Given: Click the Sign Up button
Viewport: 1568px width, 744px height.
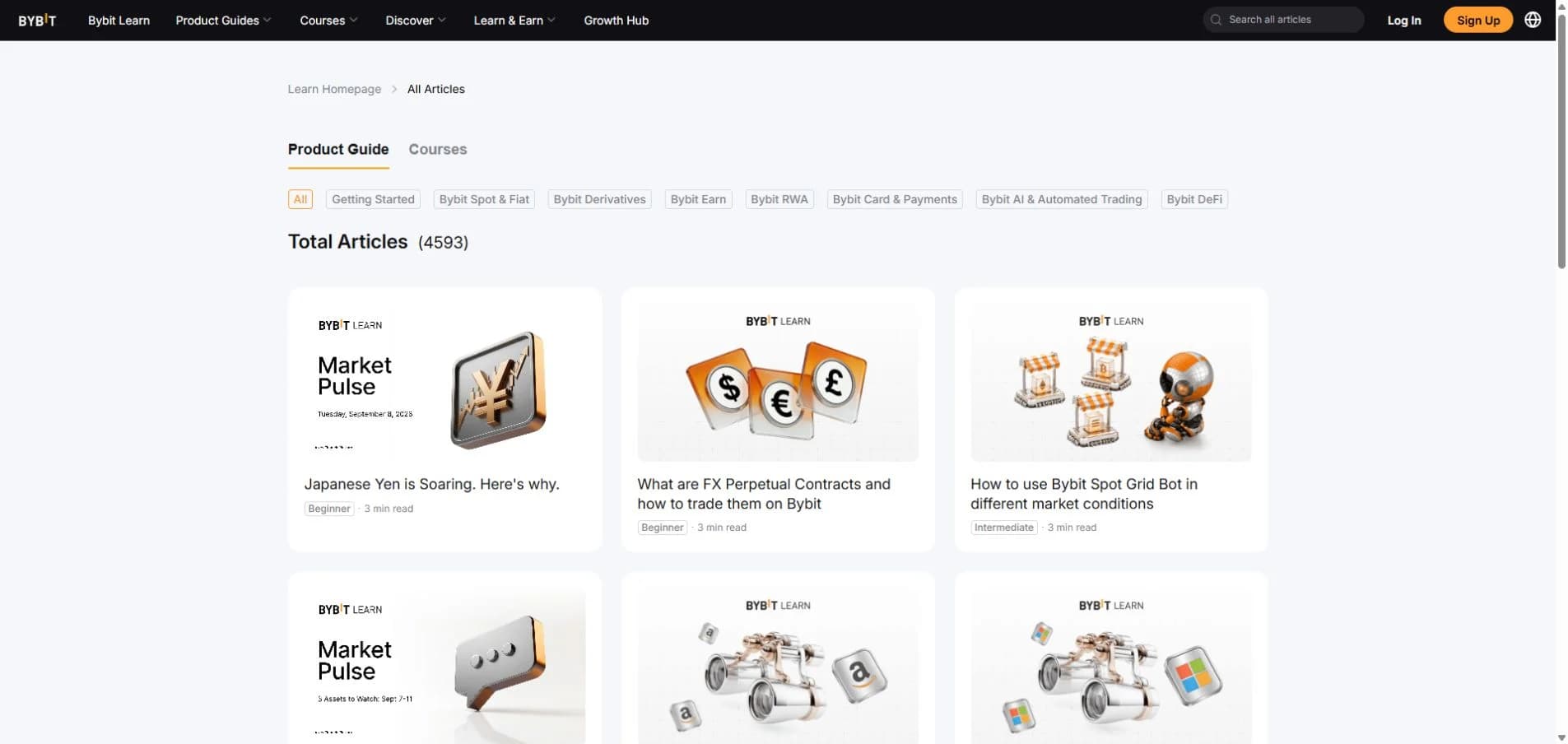Looking at the screenshot, I should [x=1478, y=20].
